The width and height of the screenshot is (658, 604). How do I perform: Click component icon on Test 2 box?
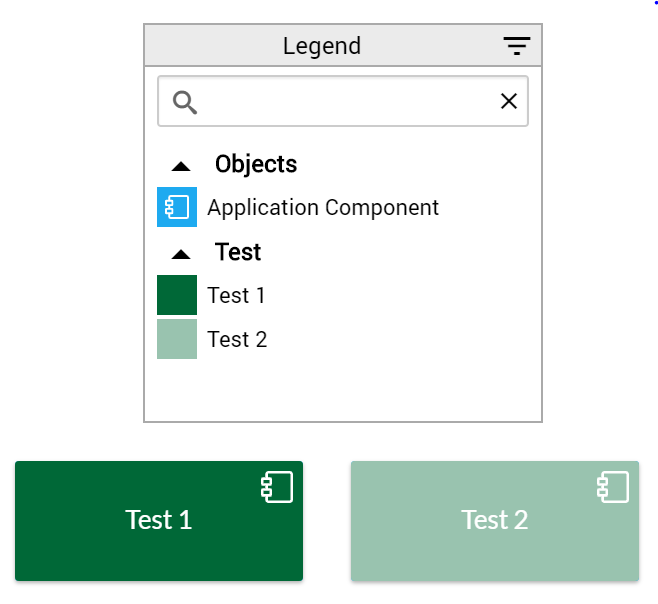click(x=613, y=487)
